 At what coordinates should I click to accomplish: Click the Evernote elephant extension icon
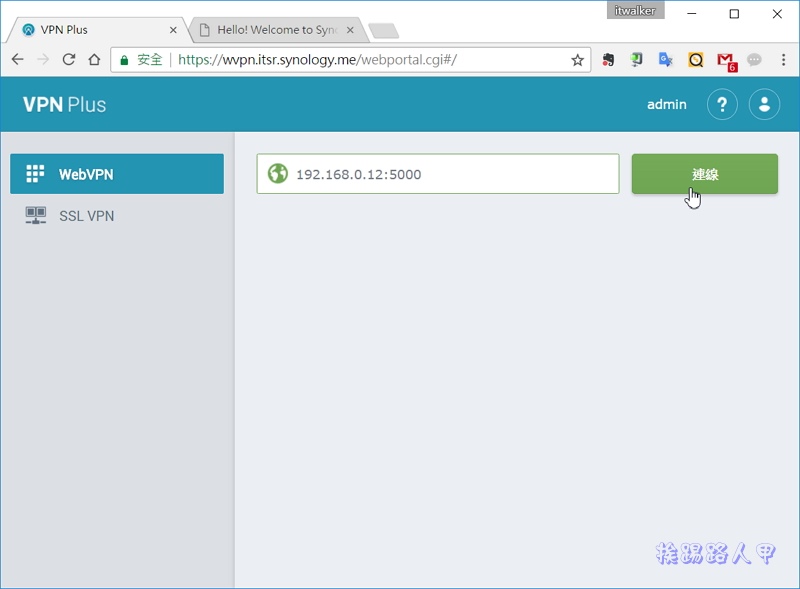608,60
